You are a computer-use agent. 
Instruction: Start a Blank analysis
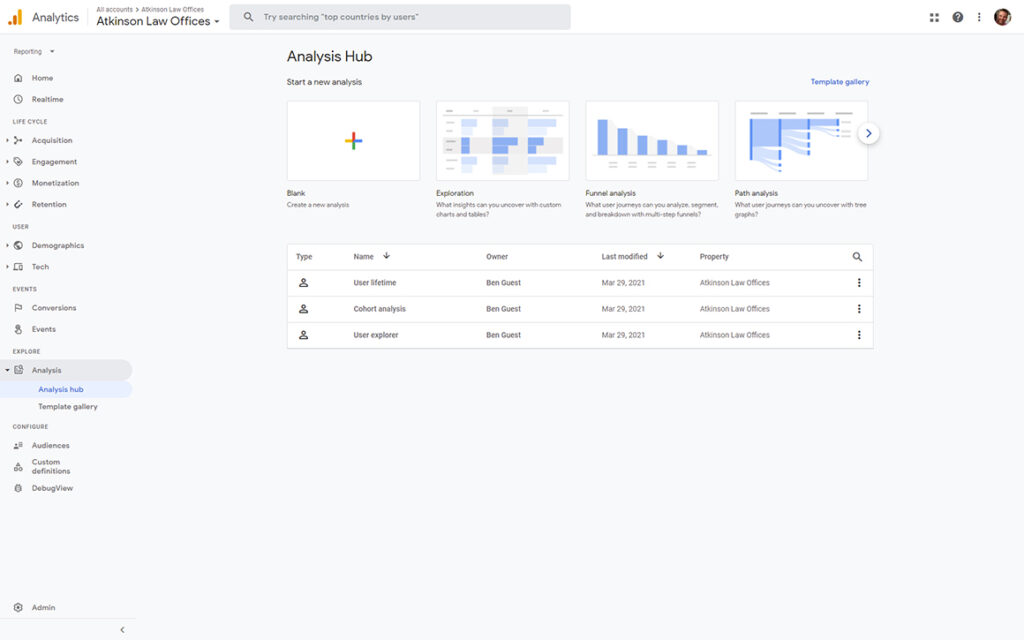click(x=353, y=140)
